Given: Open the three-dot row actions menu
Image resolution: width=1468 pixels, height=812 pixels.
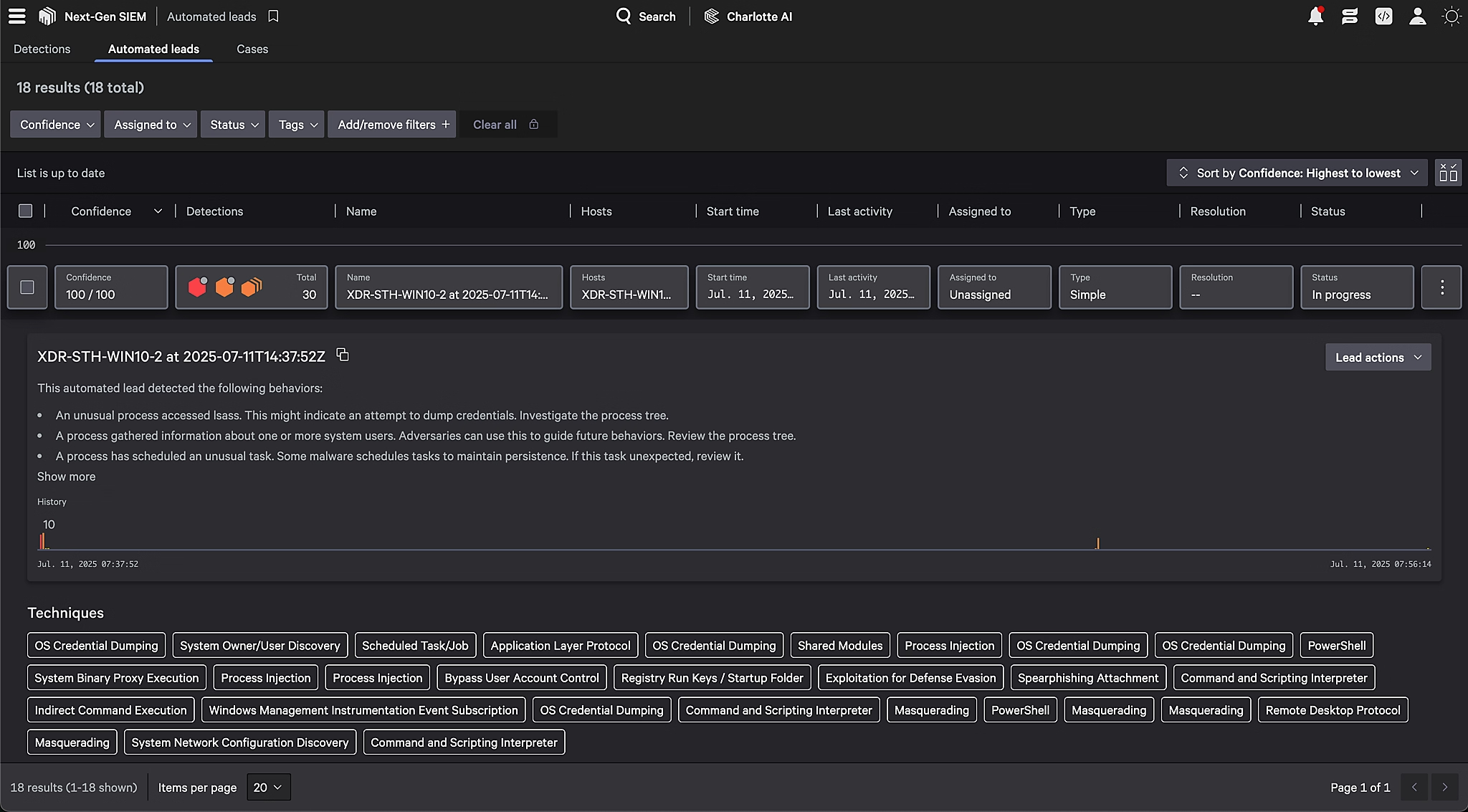Looking at the screenshot, I should point(1441,287).
